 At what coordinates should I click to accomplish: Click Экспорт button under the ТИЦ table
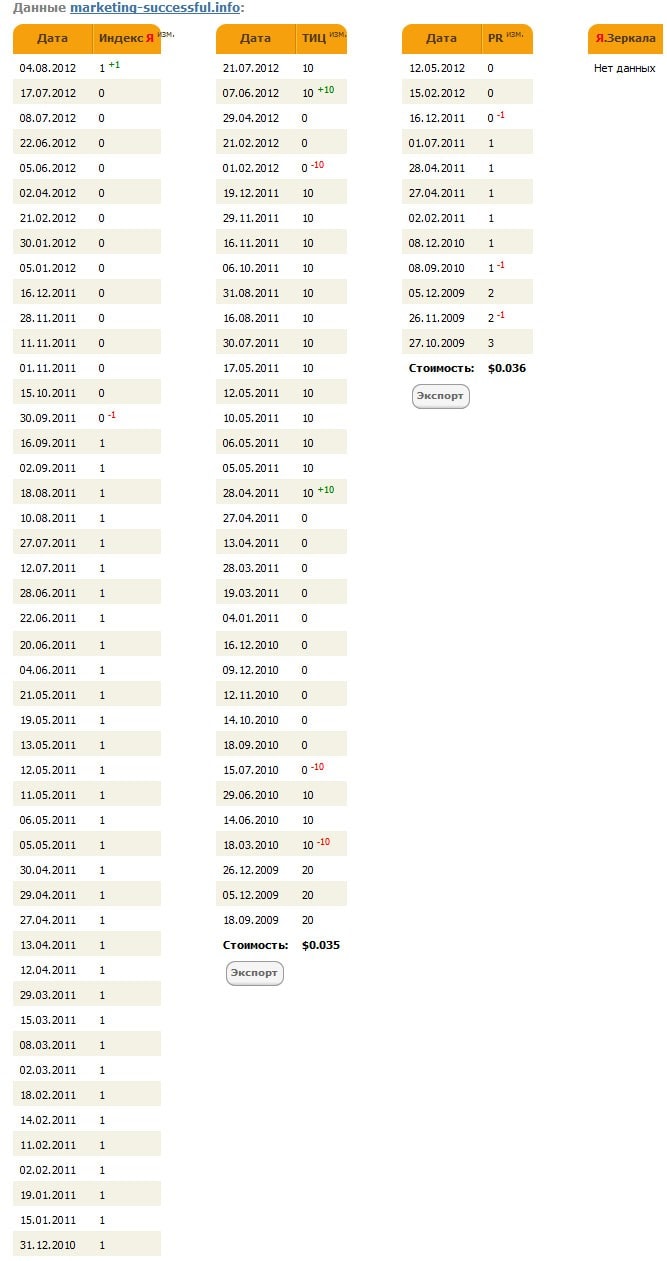pyautogui.click(x=255, y=973)
